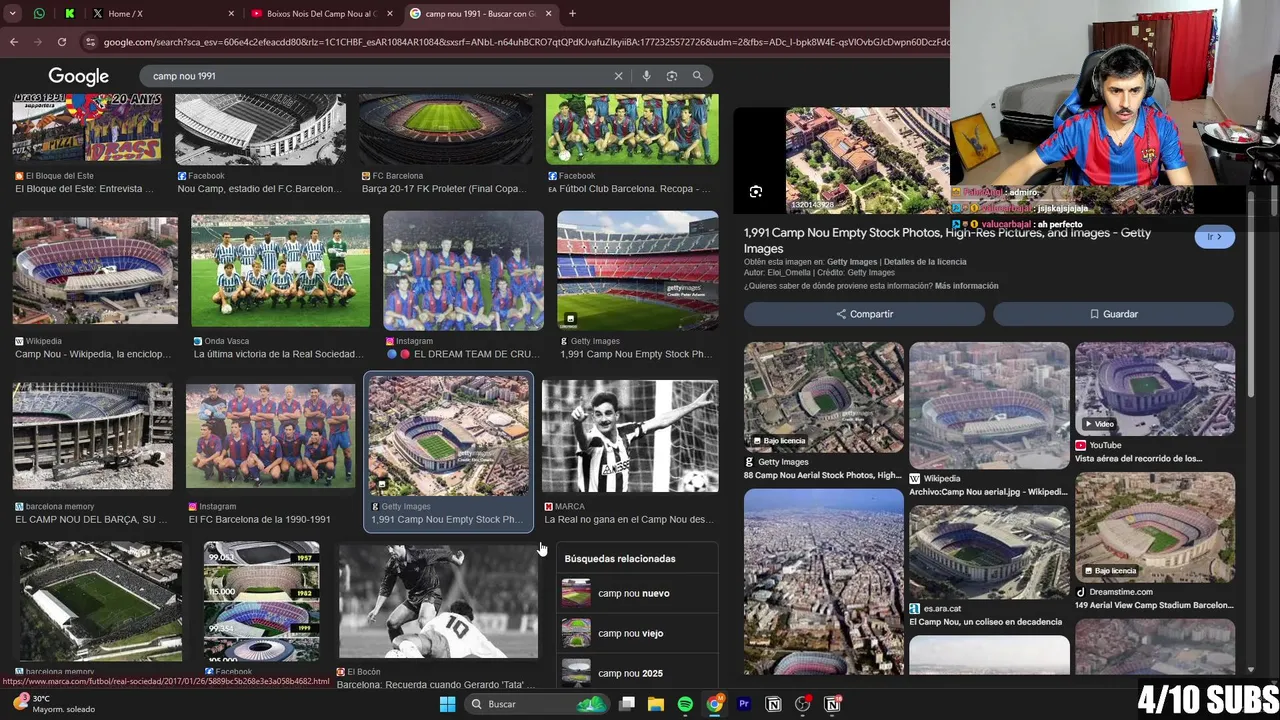1280x720 pixels.
Task: Open 88 Camp Nou Aerial Stock Photos result
Action: pyautogui.click(x=824, y=397)
